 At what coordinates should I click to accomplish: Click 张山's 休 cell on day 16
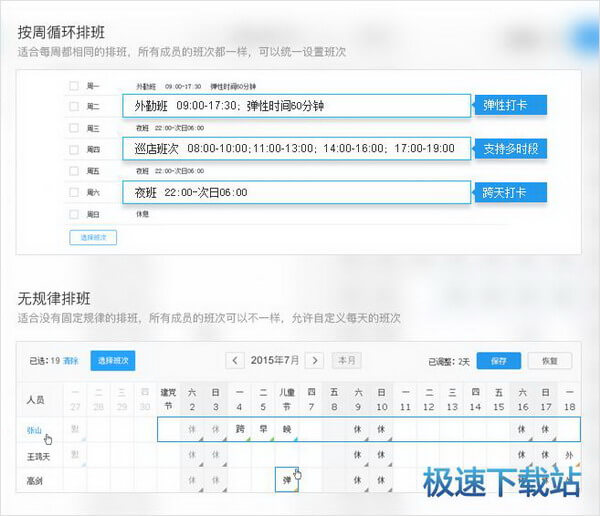522,429
